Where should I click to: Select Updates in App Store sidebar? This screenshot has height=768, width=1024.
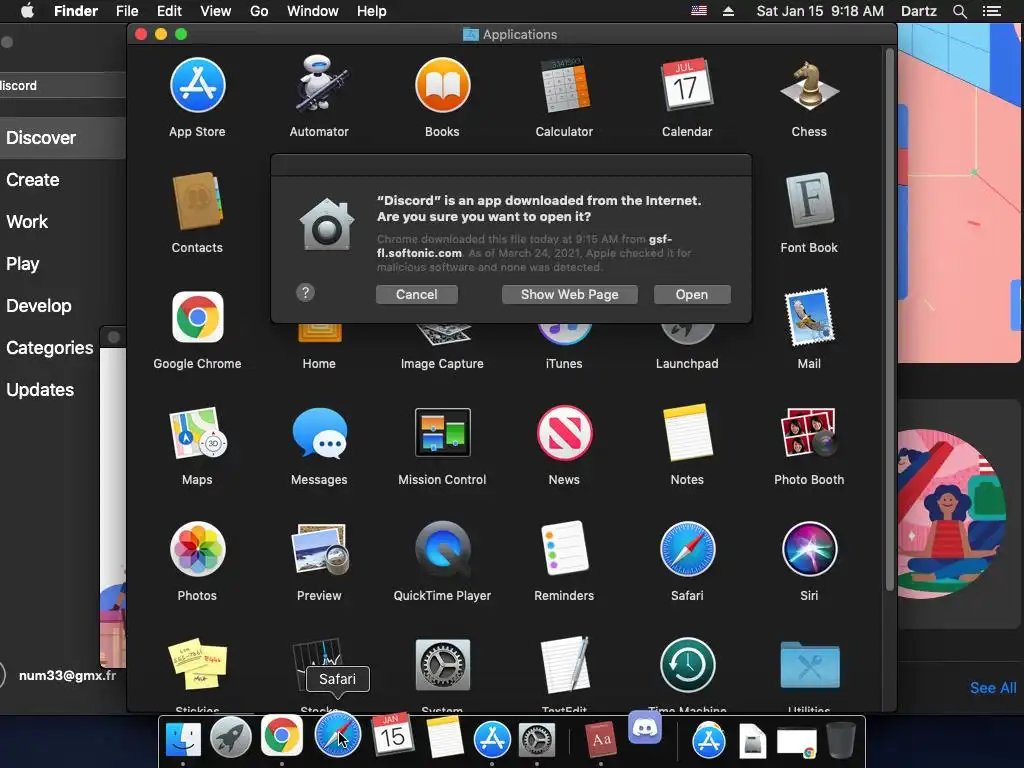pos(50,390)
